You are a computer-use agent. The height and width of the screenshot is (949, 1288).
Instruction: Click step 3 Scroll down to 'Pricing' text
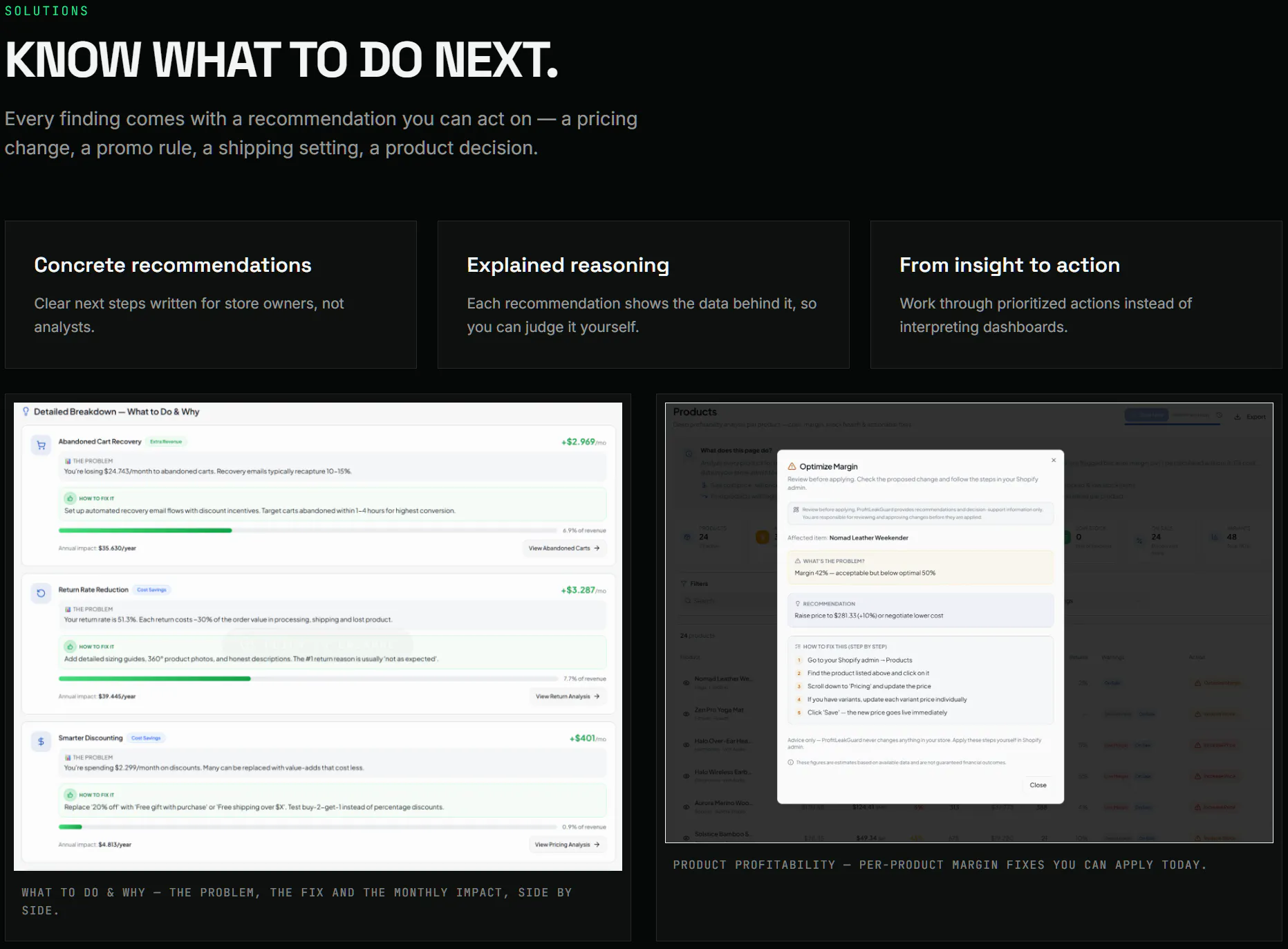(x=869, y=686)
